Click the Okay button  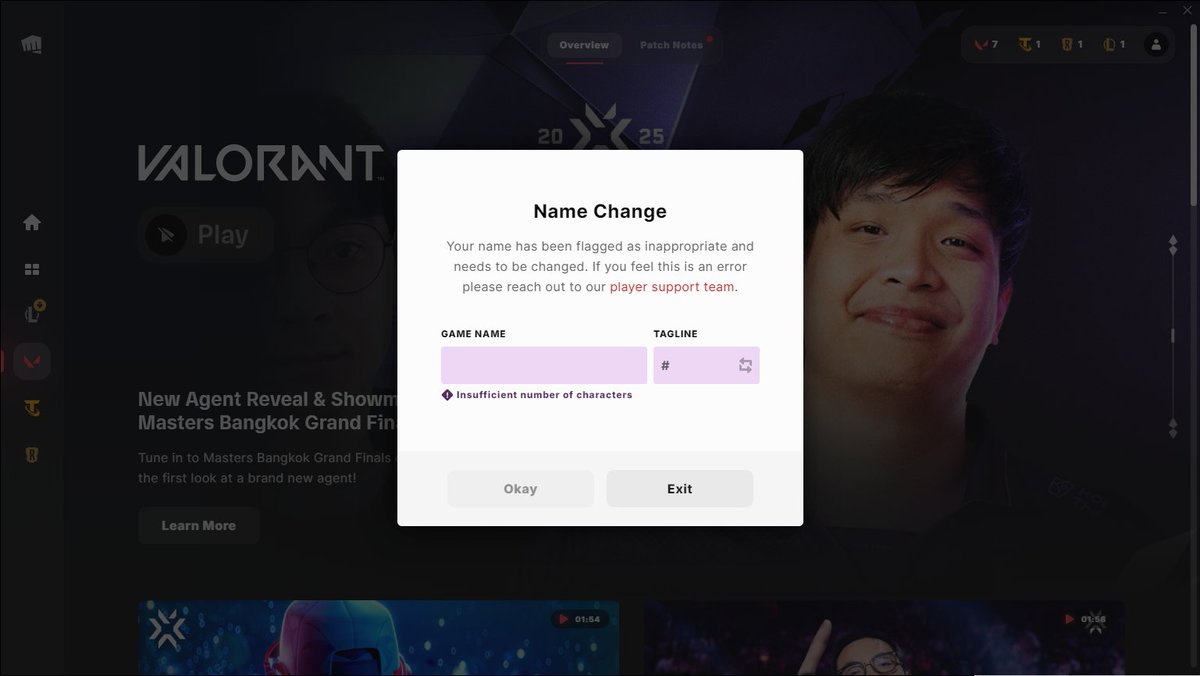point(520,489)
